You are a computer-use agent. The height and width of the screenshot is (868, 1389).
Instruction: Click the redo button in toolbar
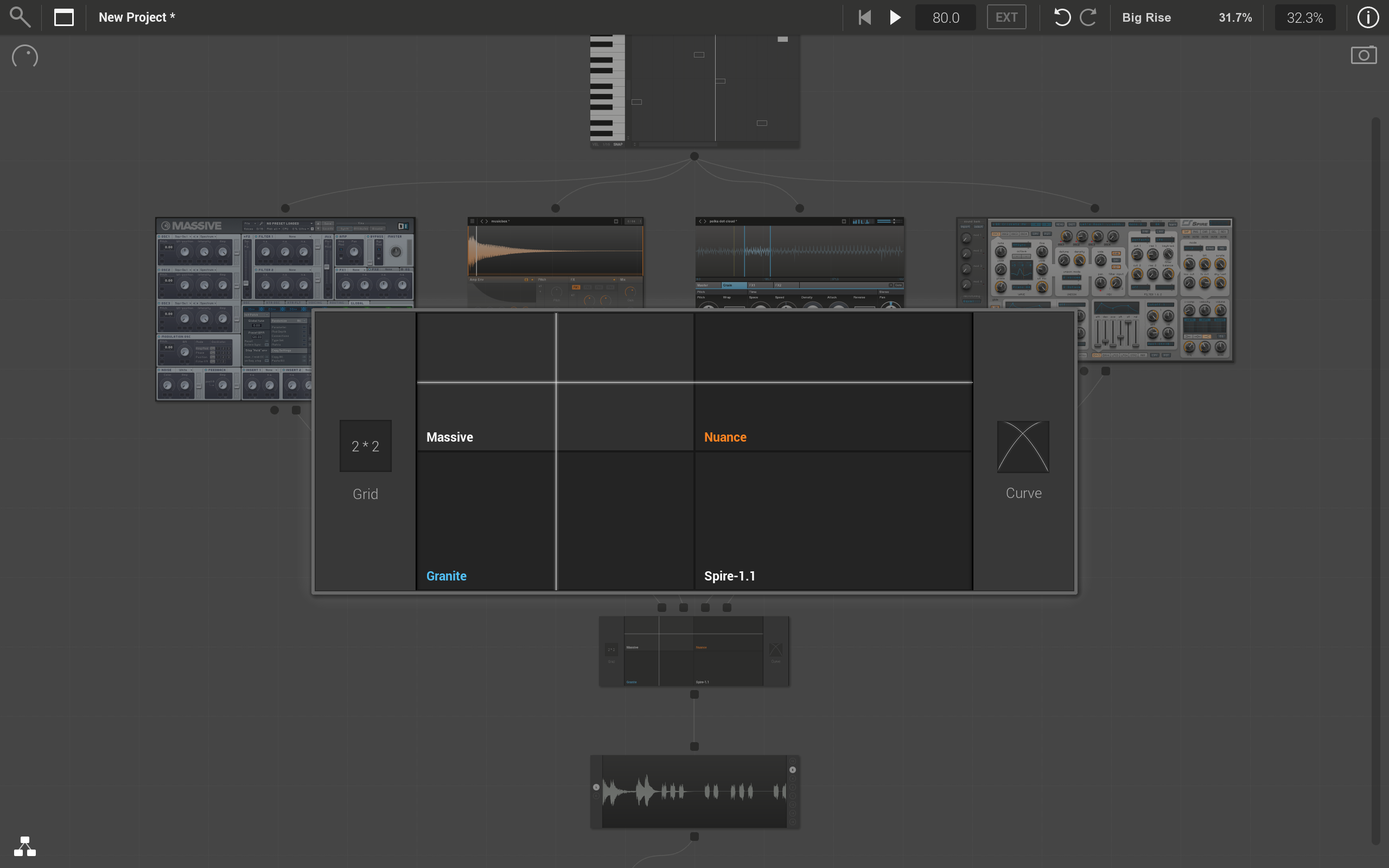pyautogui.click(x=1088, y=17)
